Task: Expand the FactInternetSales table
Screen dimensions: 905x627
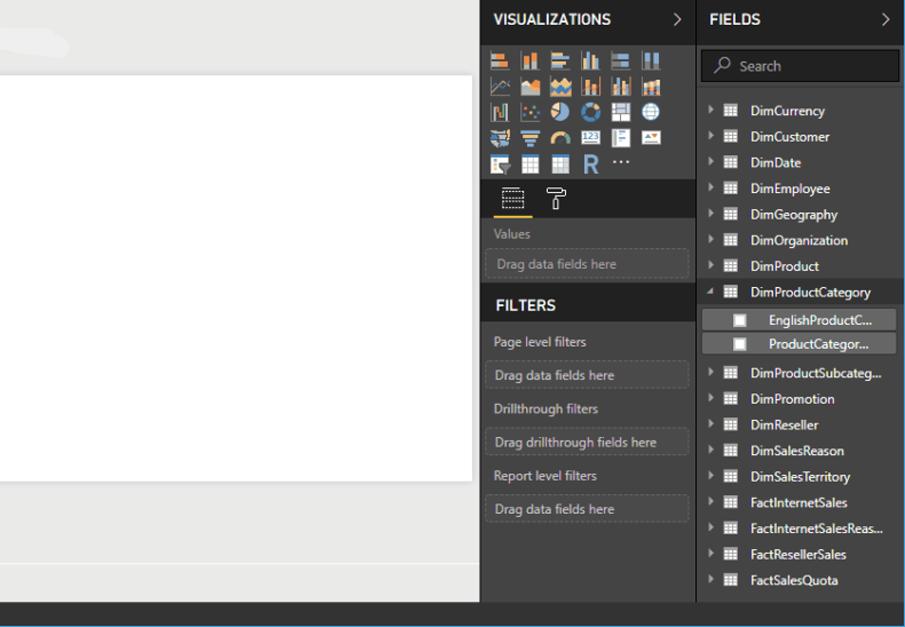Action: (x=710, y=502)
